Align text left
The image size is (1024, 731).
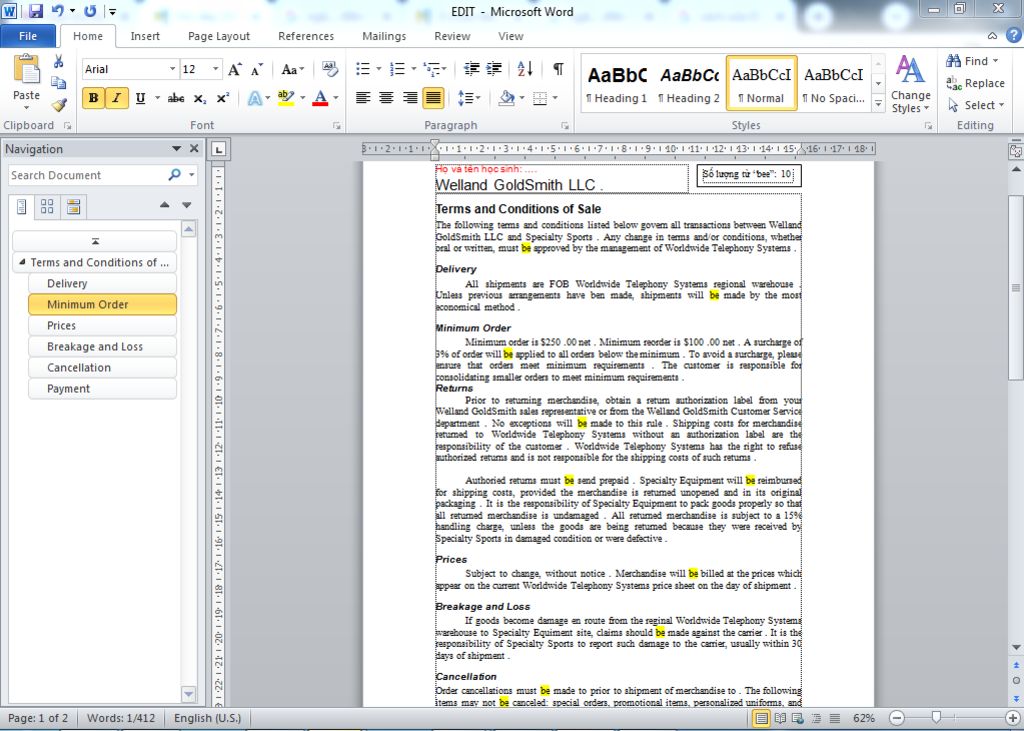[x=363, y=98]
